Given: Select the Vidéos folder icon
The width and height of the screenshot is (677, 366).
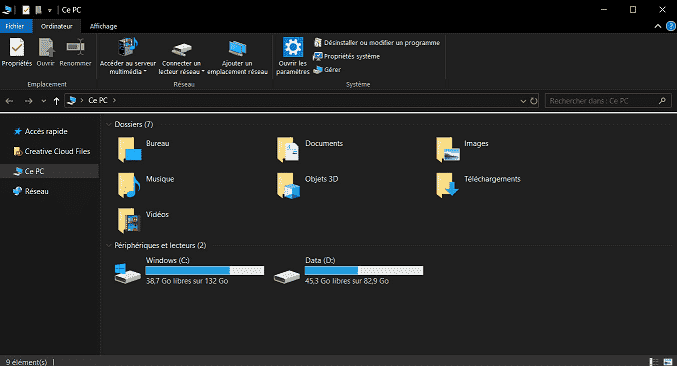Looking at the screenshot, I should [129, 220].
